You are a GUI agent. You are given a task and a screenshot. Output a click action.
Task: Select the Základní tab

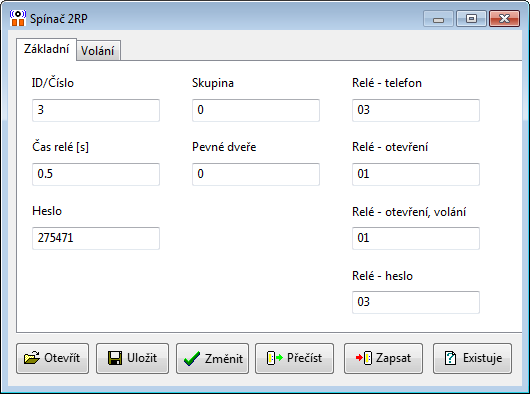tap(46, 49)
